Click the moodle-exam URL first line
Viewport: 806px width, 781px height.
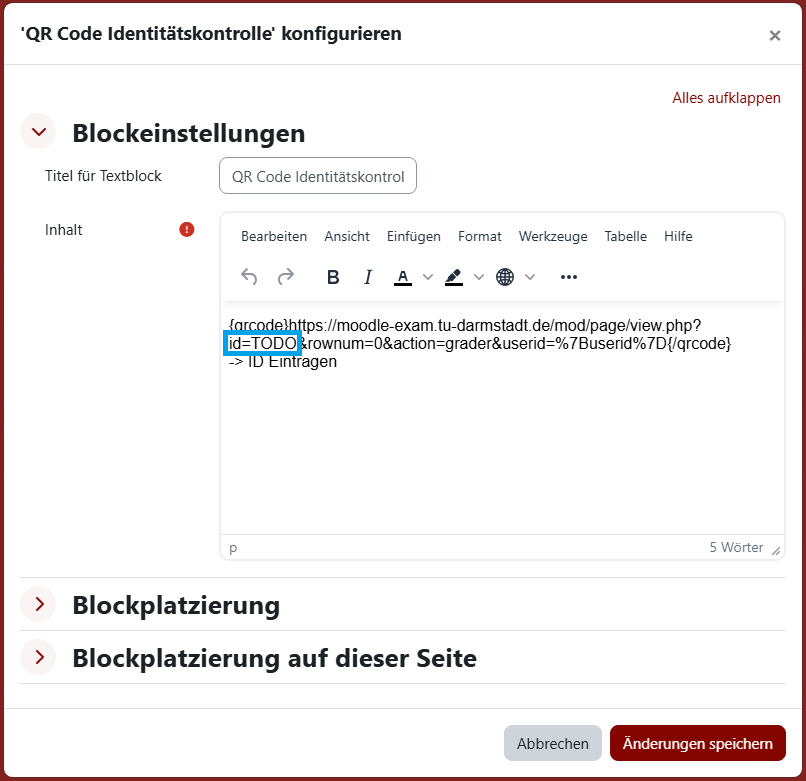click(x=465, y=325)
